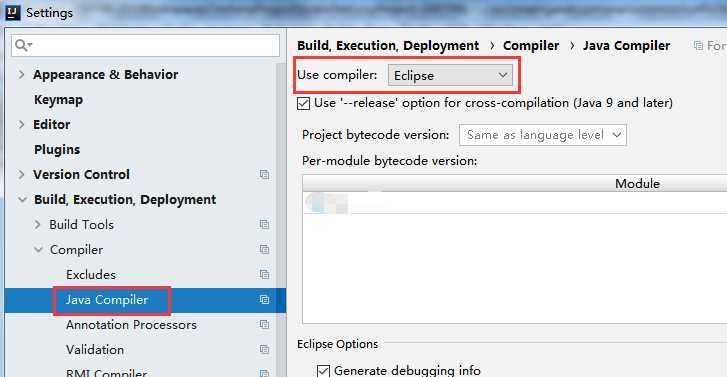Toggle the '--release' cross-compilation checkbox

tap(304, 103)
